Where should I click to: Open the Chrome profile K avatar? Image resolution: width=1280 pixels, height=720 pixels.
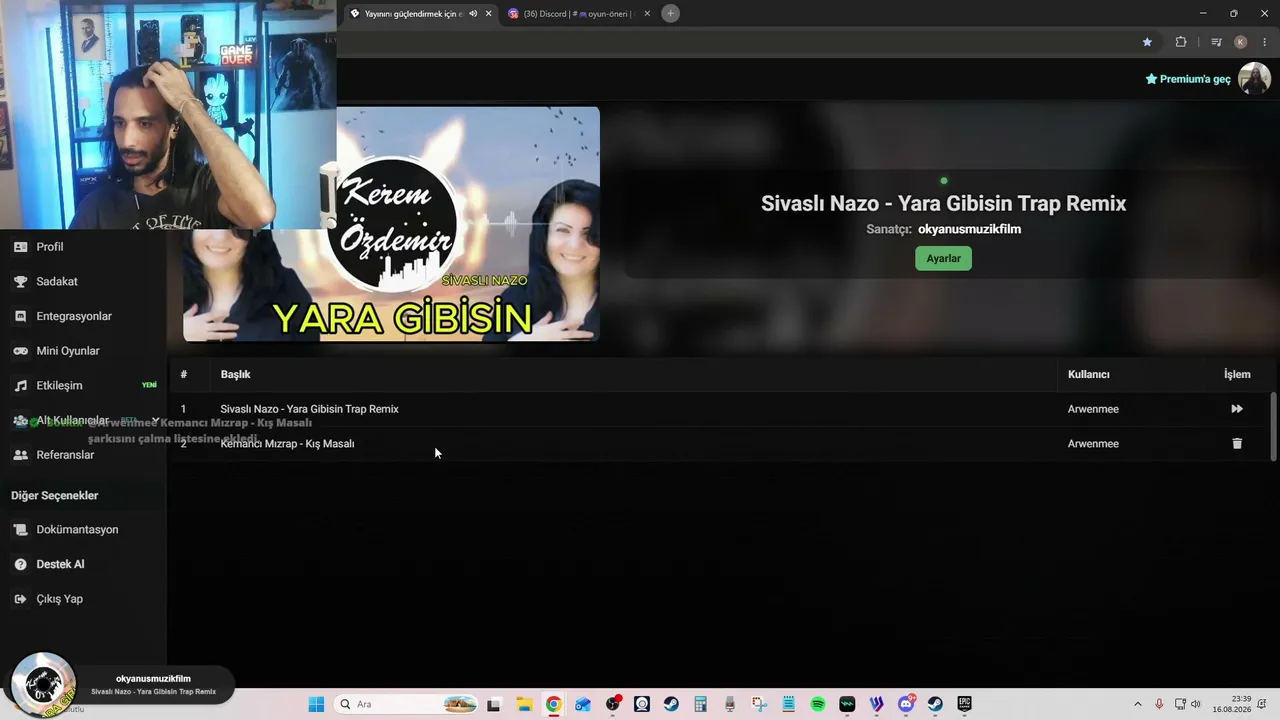(1241, 42)
